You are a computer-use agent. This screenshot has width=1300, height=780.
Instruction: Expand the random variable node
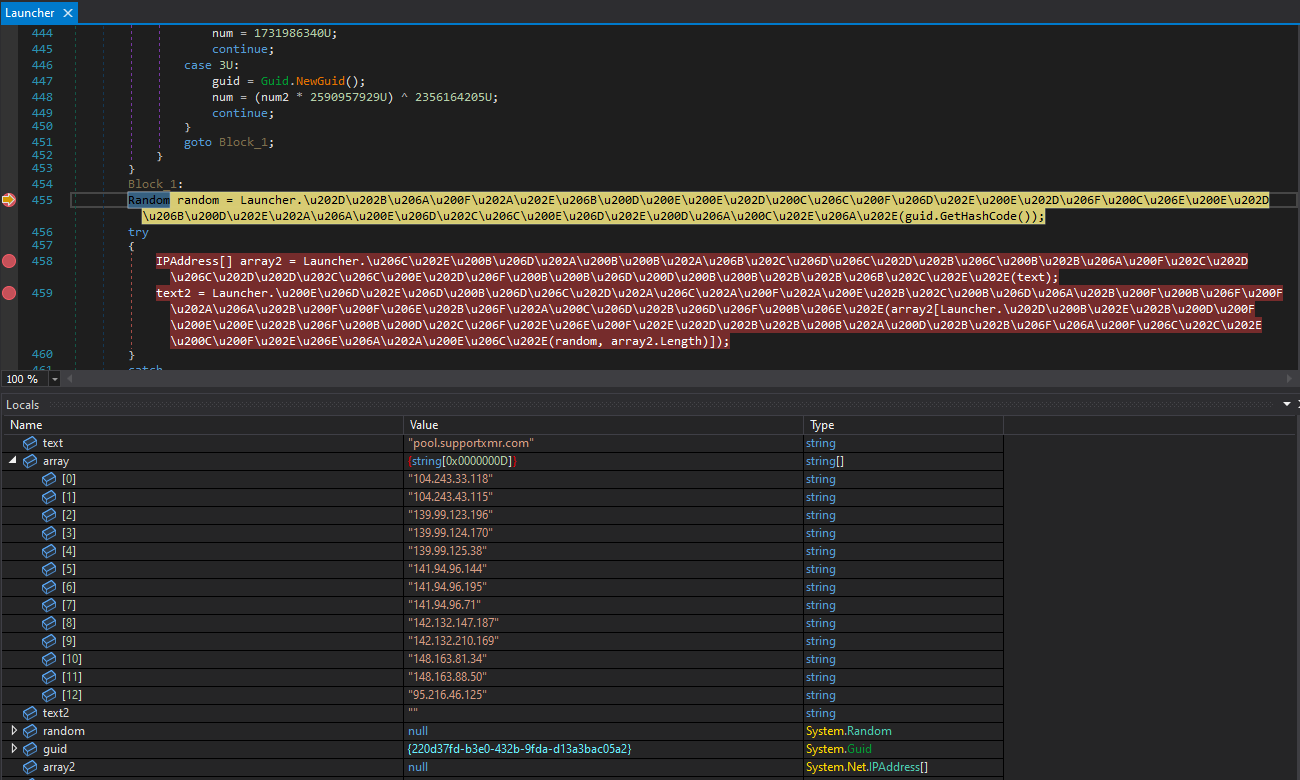point(13,731)
